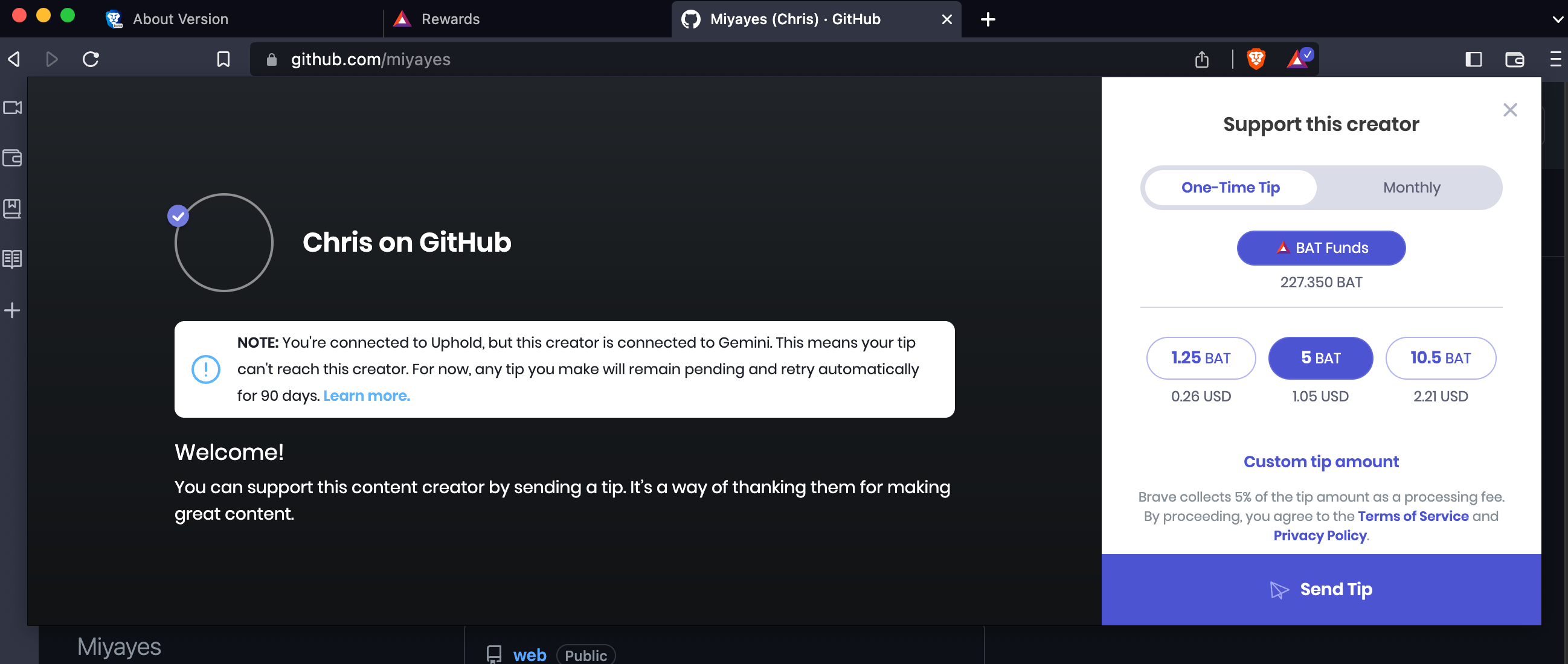
Task: Toggle the sidebar panel icon
Action: [1473, 59]
